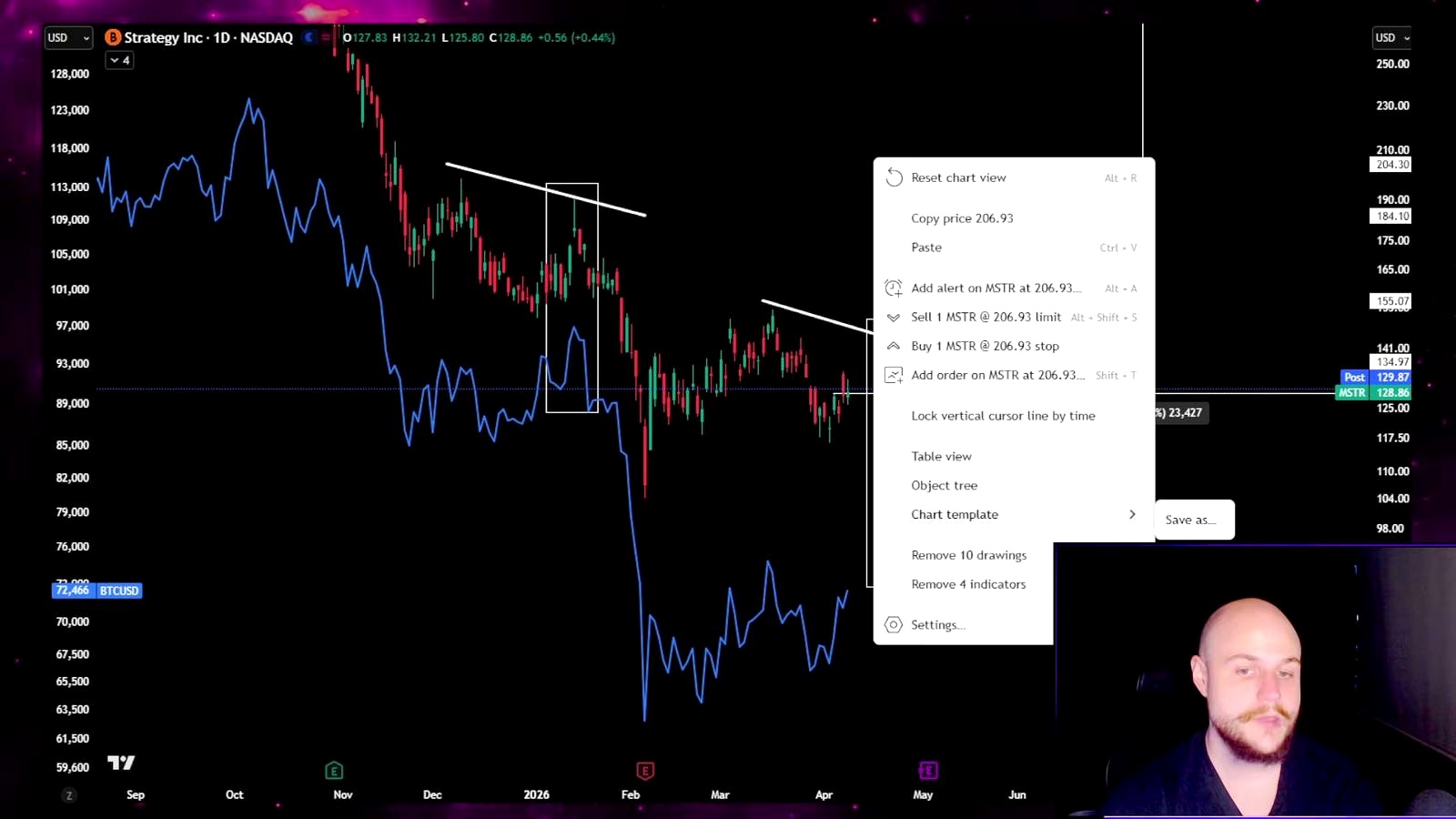The width and height of the screenshot is (1456, 819).
Task: Click the 128,000 label on left scale
Action: pos(70,75)
